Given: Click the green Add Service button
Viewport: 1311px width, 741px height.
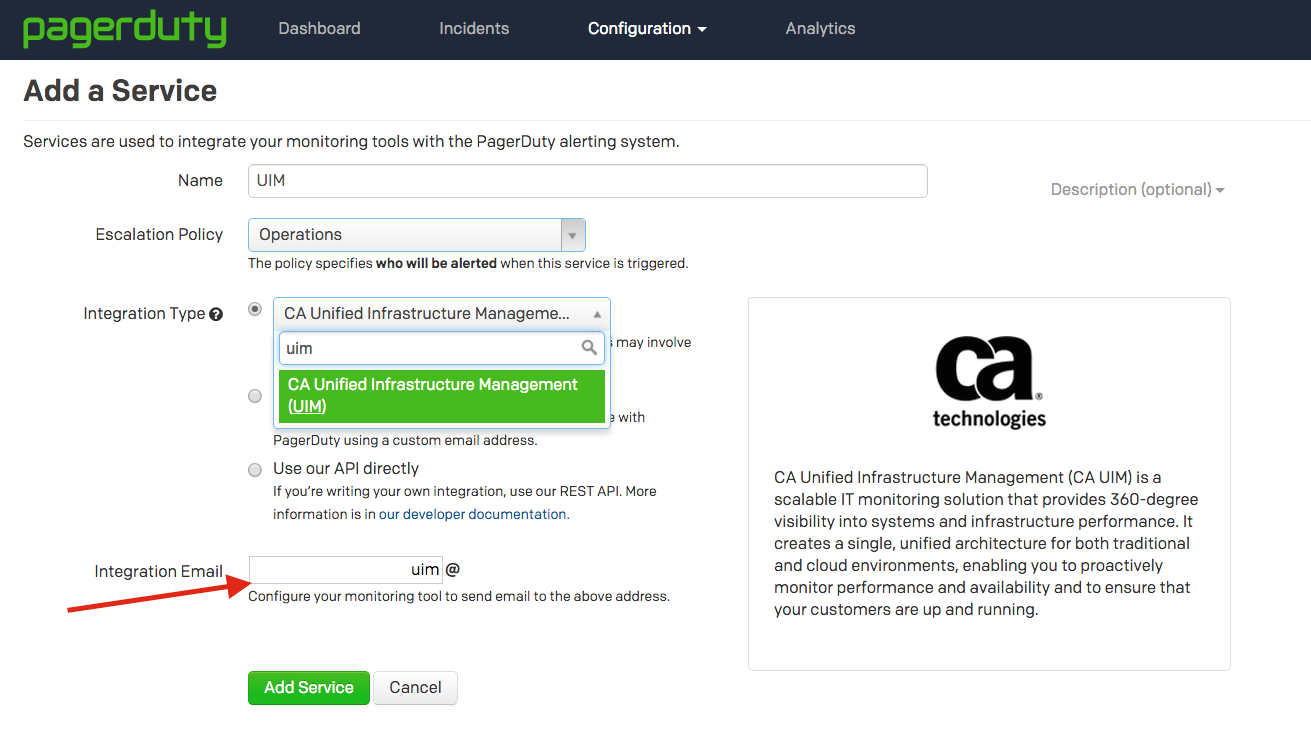Looking at the screenshot, I should [x=308, y=688].
